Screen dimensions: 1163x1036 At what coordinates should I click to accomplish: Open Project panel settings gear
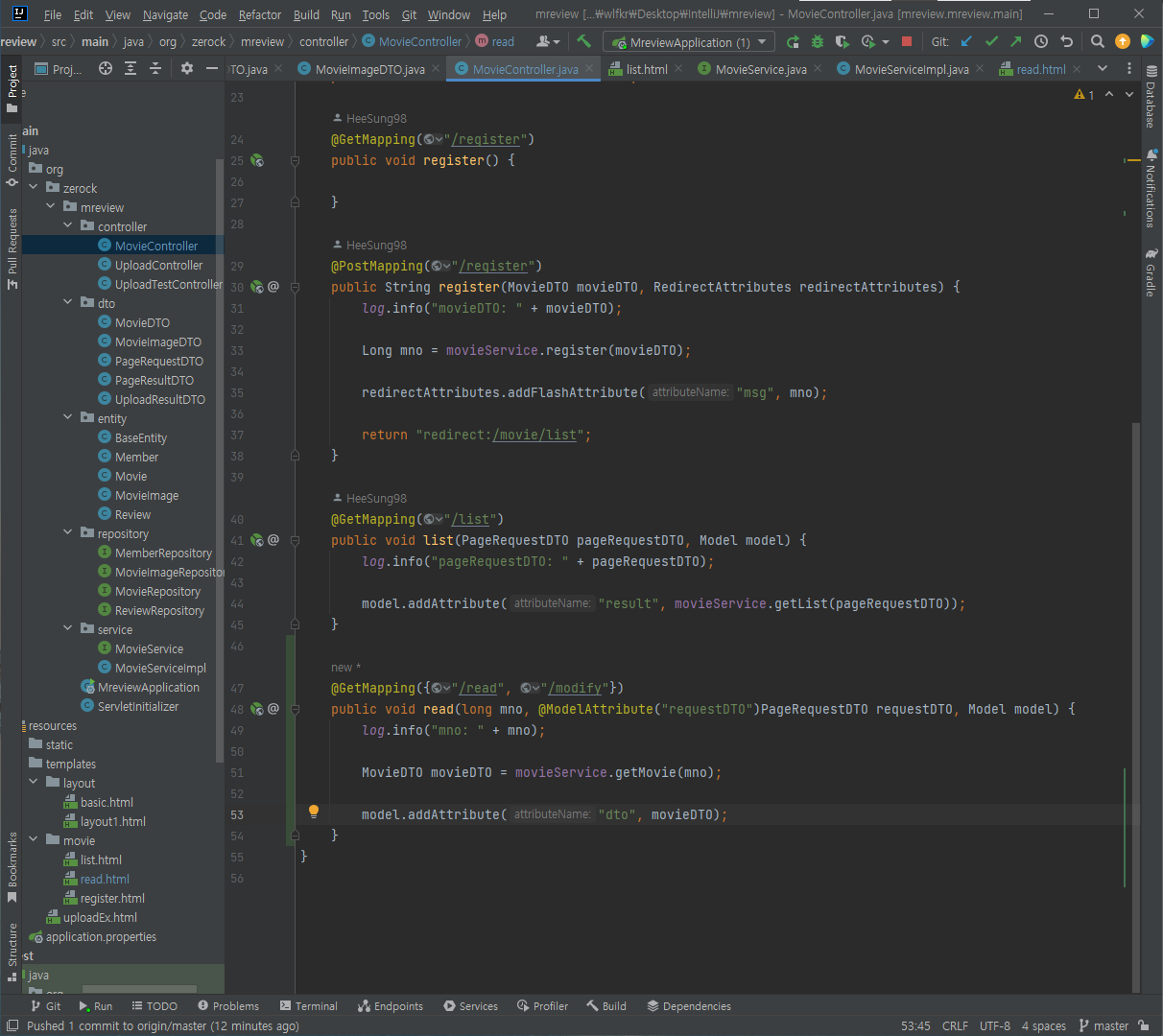187,68
